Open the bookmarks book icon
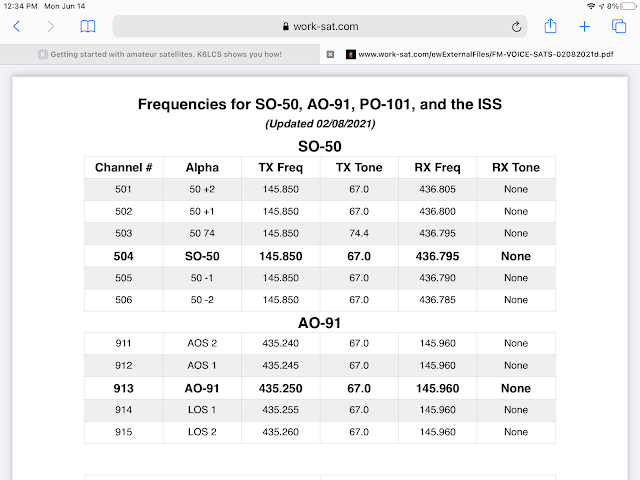 (x=88, y=27)
